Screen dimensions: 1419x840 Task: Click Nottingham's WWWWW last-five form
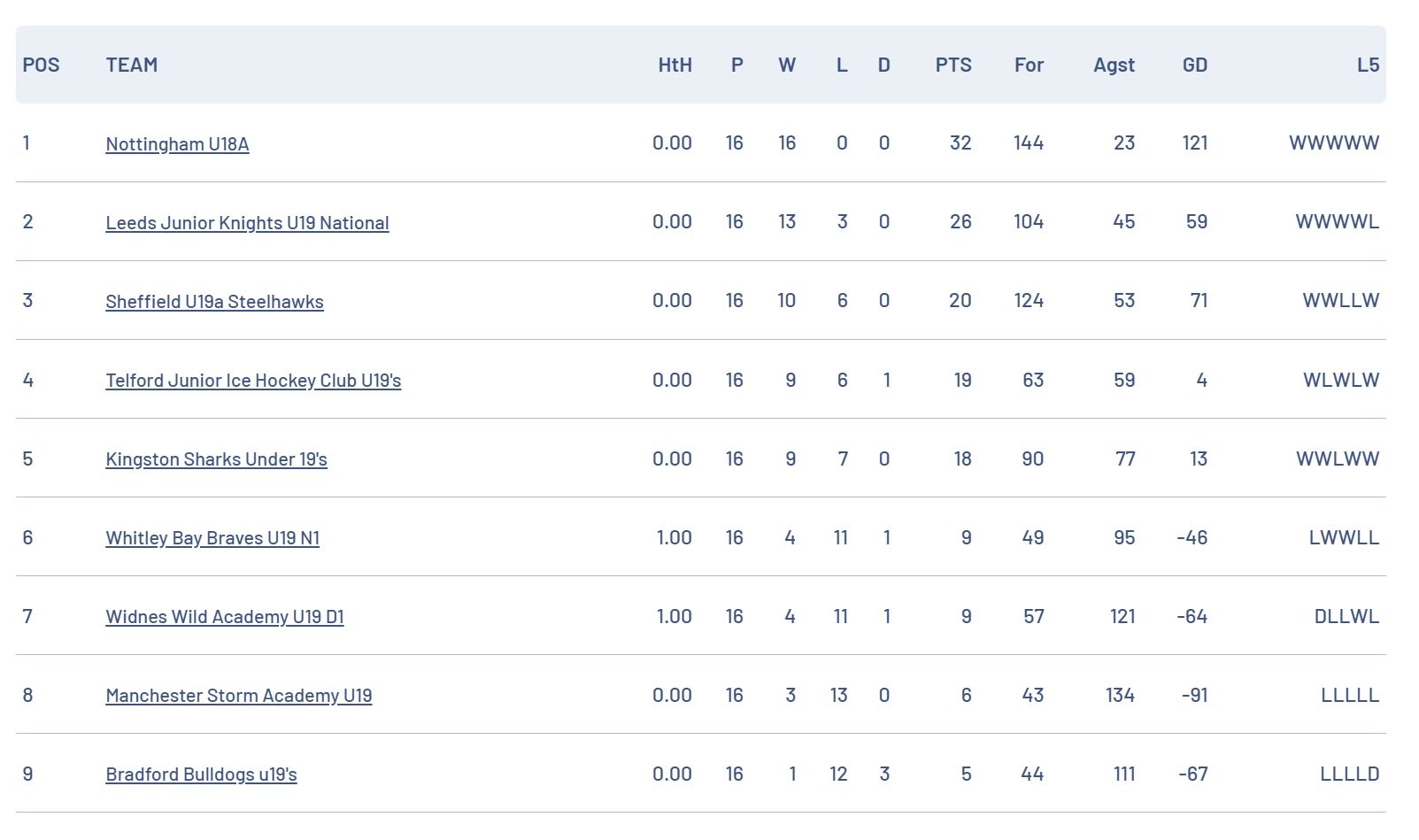tap(1334, 143)
